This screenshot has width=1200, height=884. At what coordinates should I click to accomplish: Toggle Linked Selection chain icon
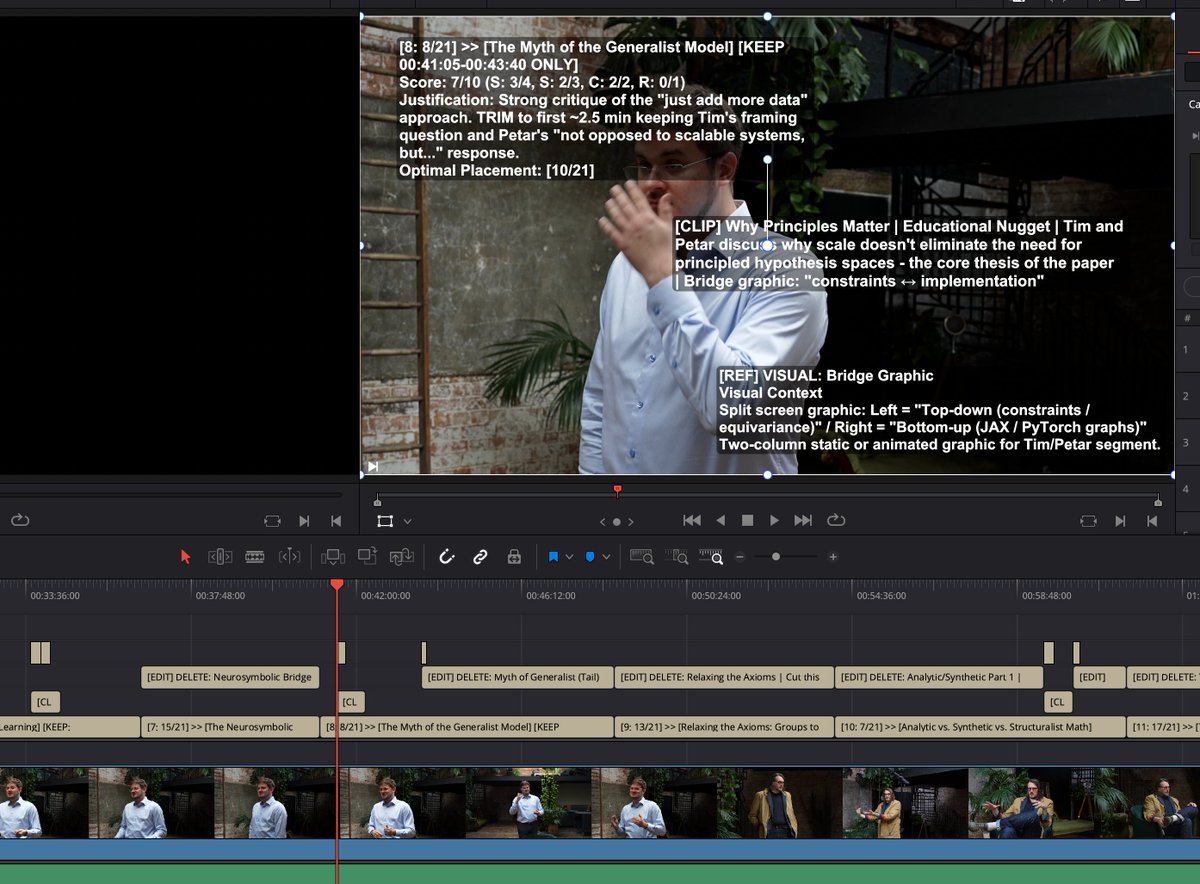[x=480, y=557]
